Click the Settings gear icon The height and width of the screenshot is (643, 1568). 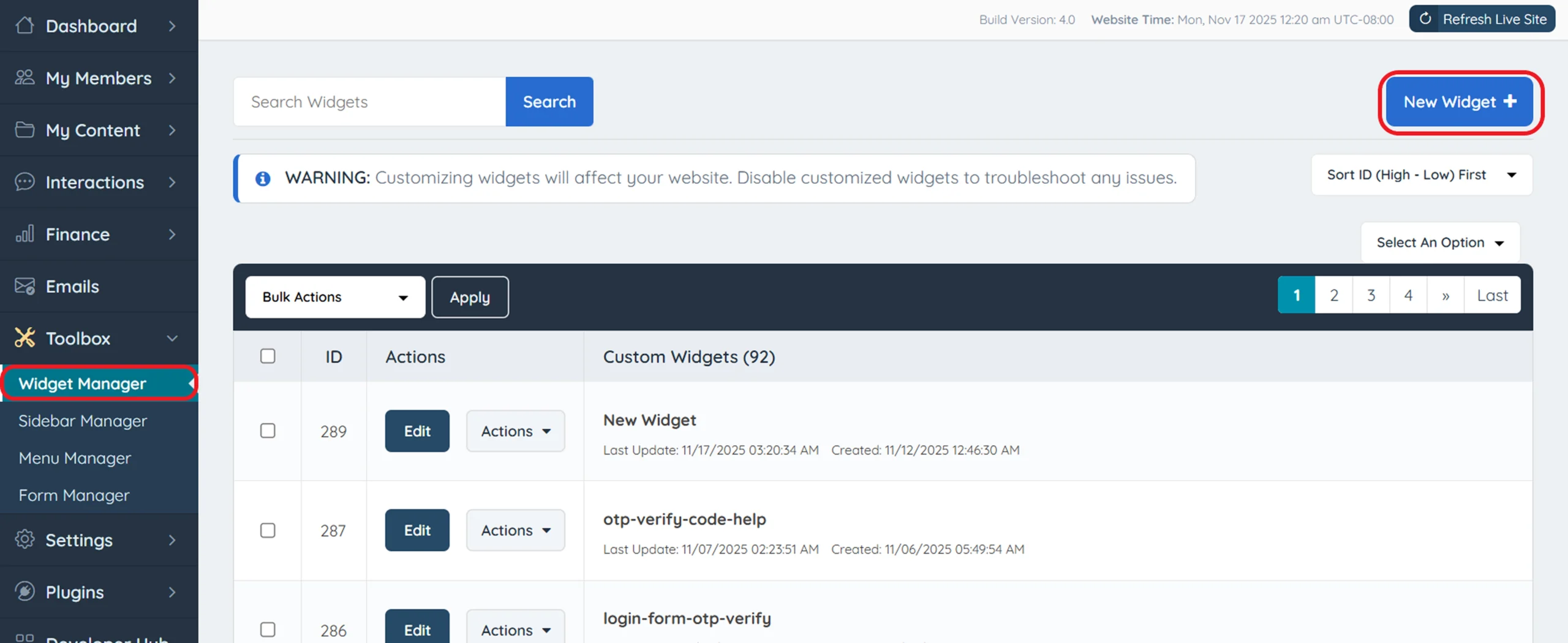coord(24,540)
